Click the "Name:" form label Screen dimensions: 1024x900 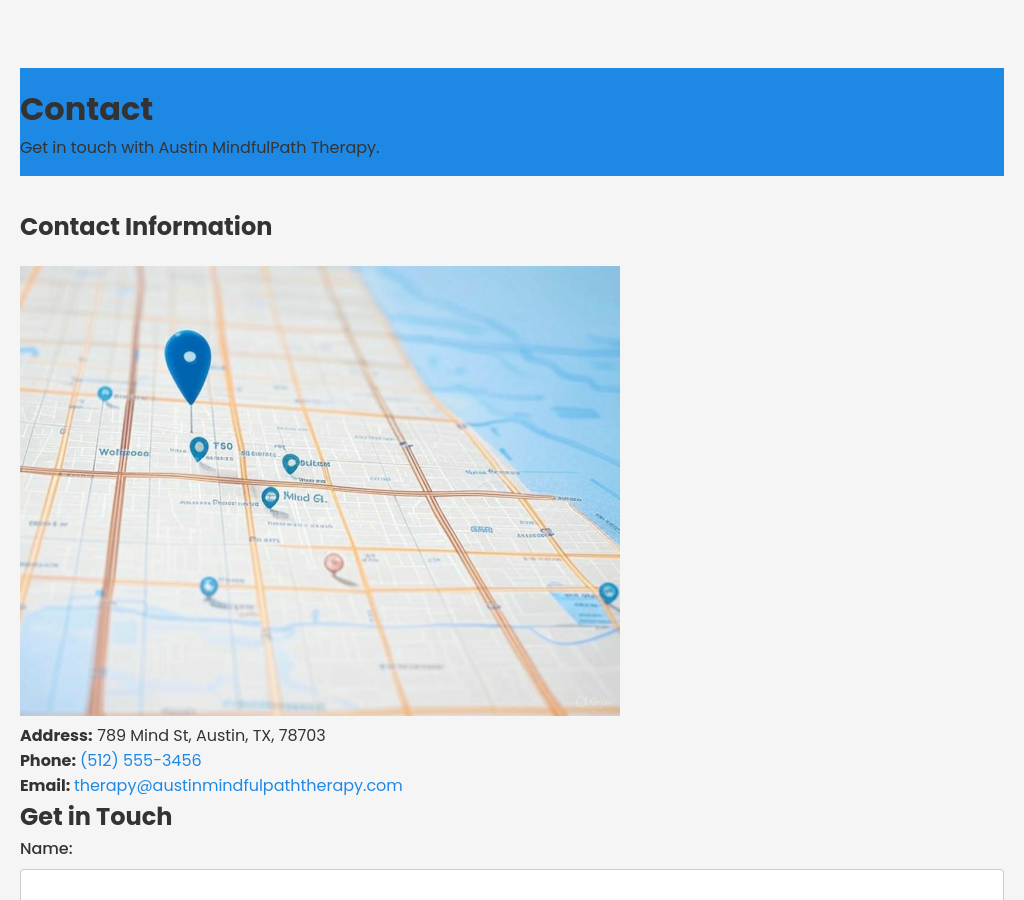coord(46,848)
